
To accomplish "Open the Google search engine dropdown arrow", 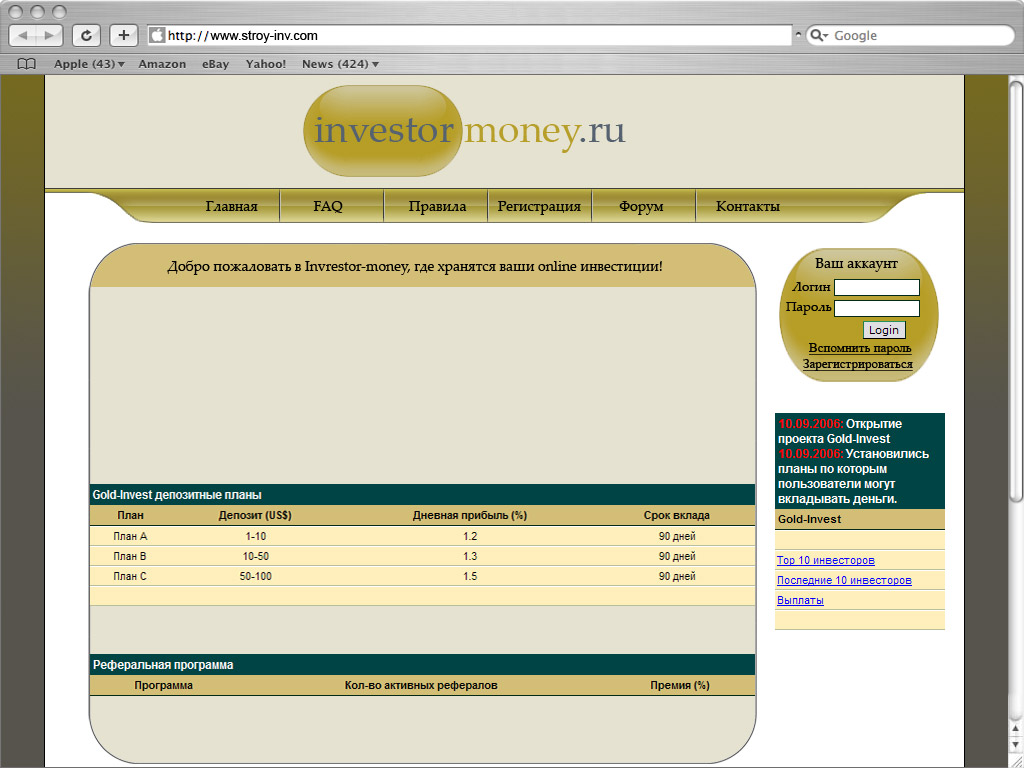I will point(825,35).
